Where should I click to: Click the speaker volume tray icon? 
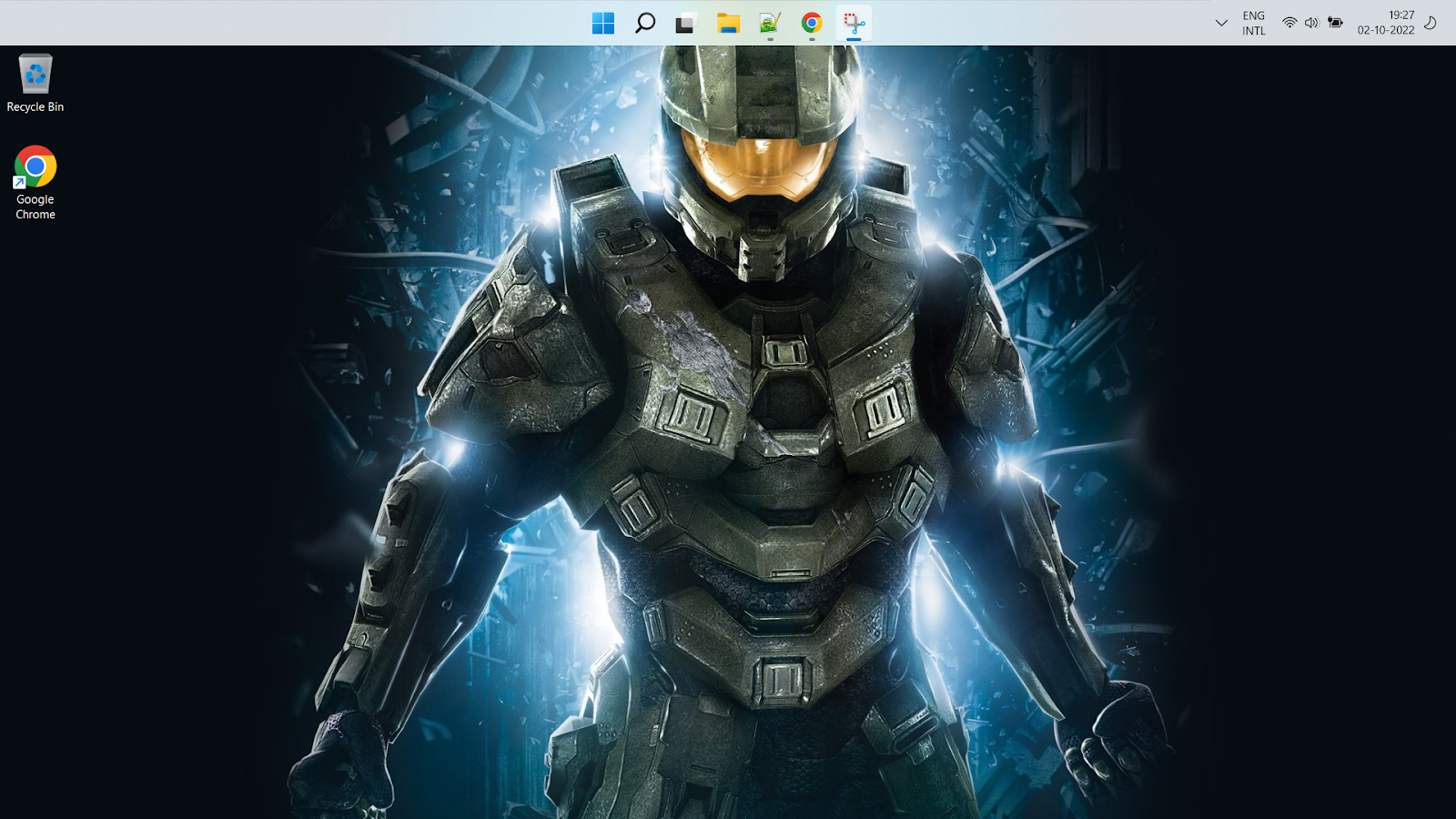[x=1311, y=23]
